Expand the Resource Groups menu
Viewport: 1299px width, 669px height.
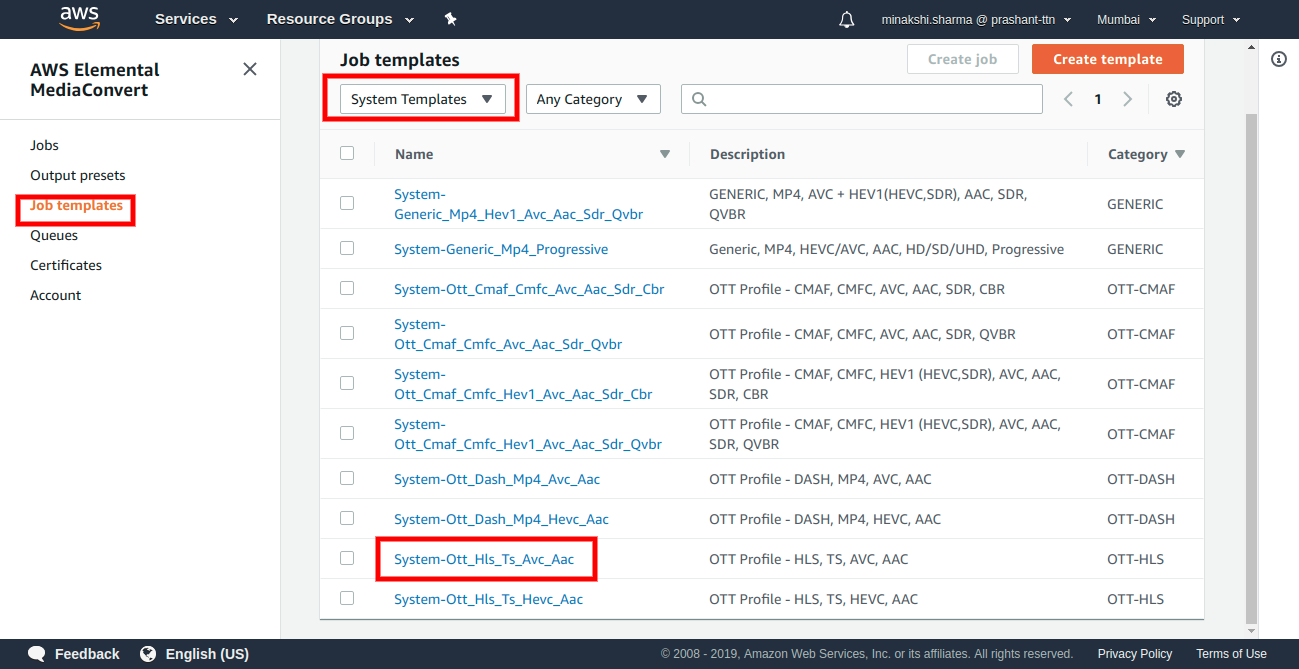341,19
